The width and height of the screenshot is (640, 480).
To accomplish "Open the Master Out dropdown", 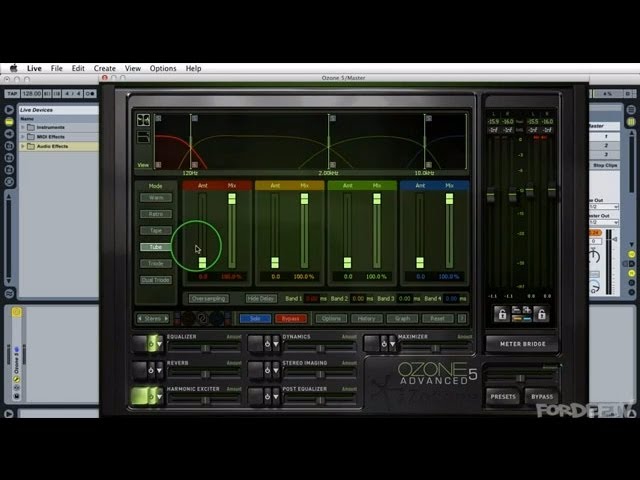I will pyautogui.click(x=604, y=222).
